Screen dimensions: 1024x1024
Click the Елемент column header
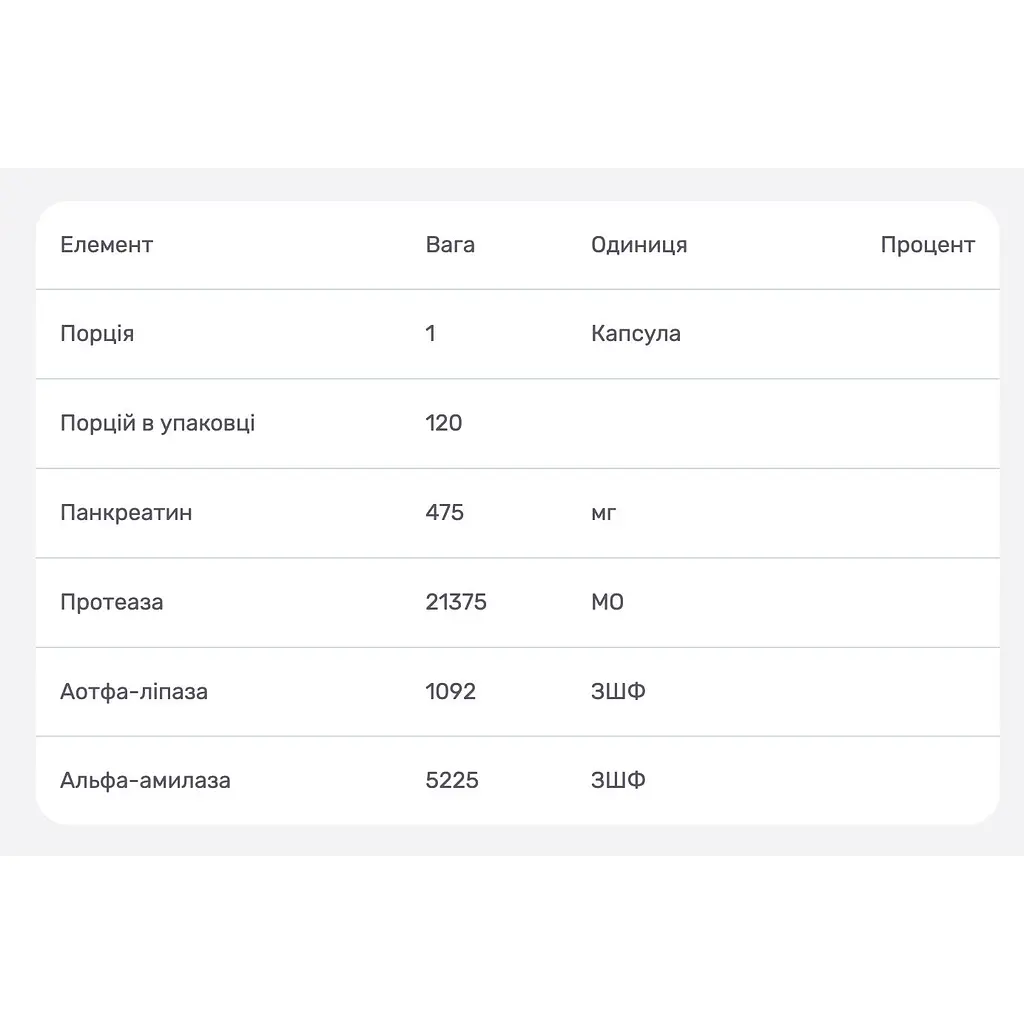(x=106, y=245)
